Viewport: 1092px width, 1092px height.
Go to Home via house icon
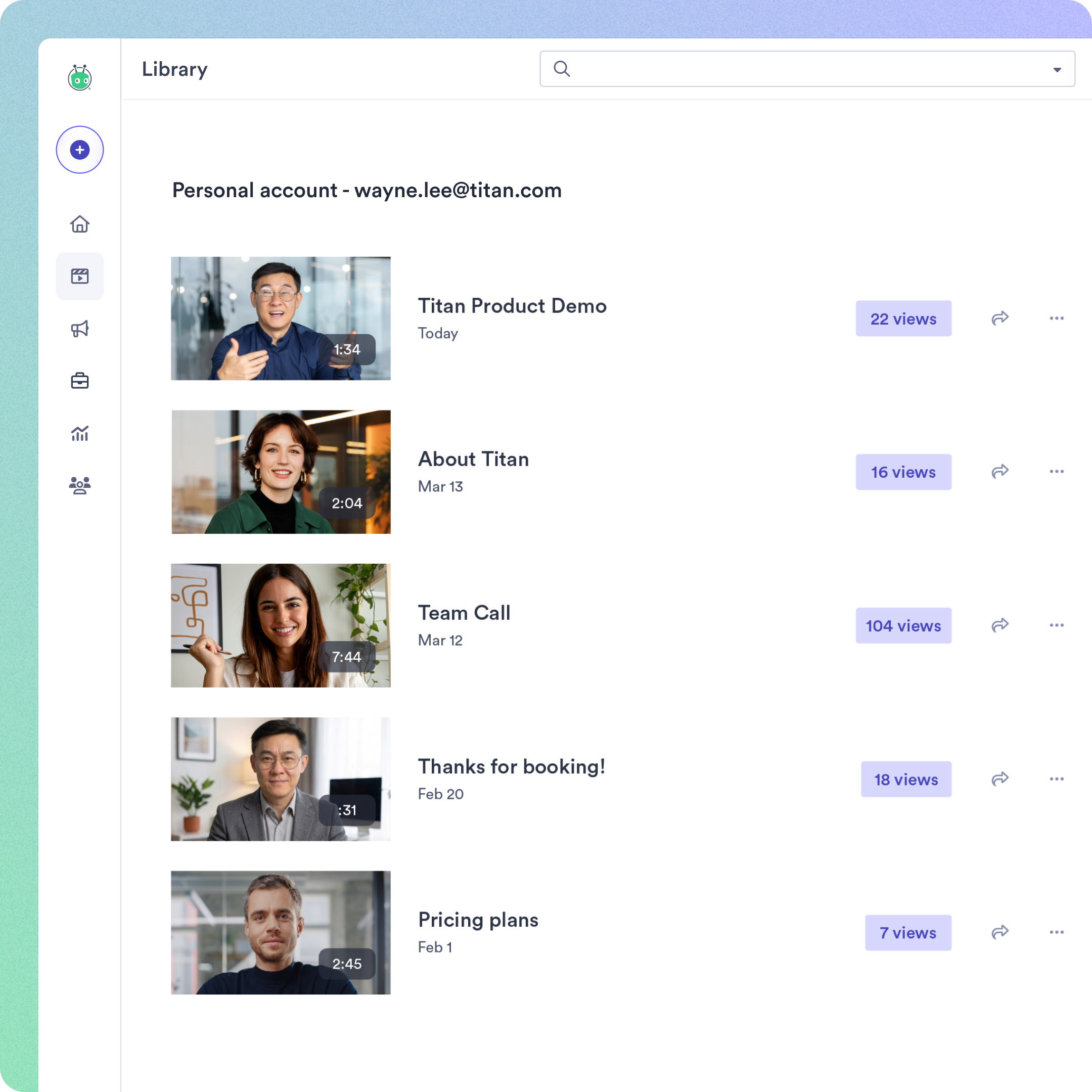(x=80, y=224)
